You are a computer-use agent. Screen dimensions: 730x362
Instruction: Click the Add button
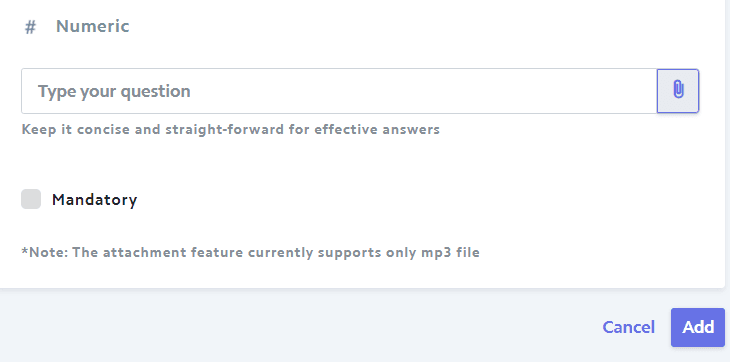click(x=698, y=327)
